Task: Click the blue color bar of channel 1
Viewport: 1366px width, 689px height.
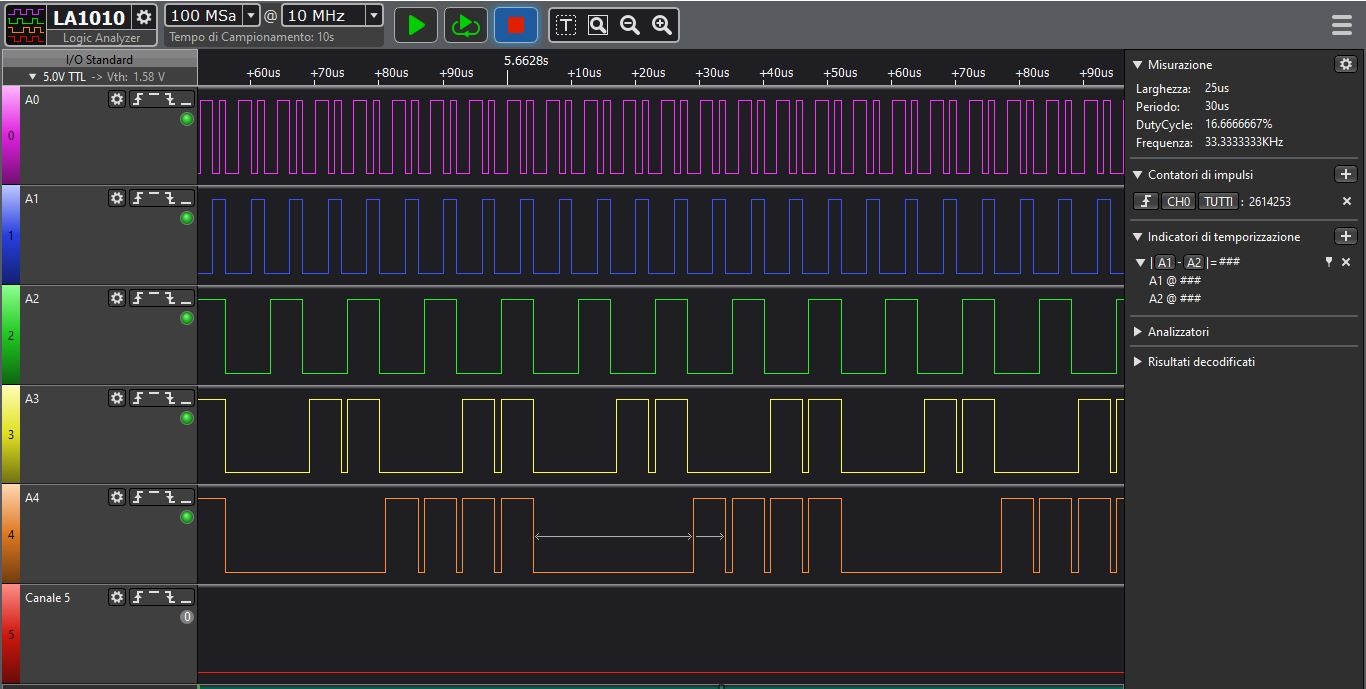Action: click(11, 236)
